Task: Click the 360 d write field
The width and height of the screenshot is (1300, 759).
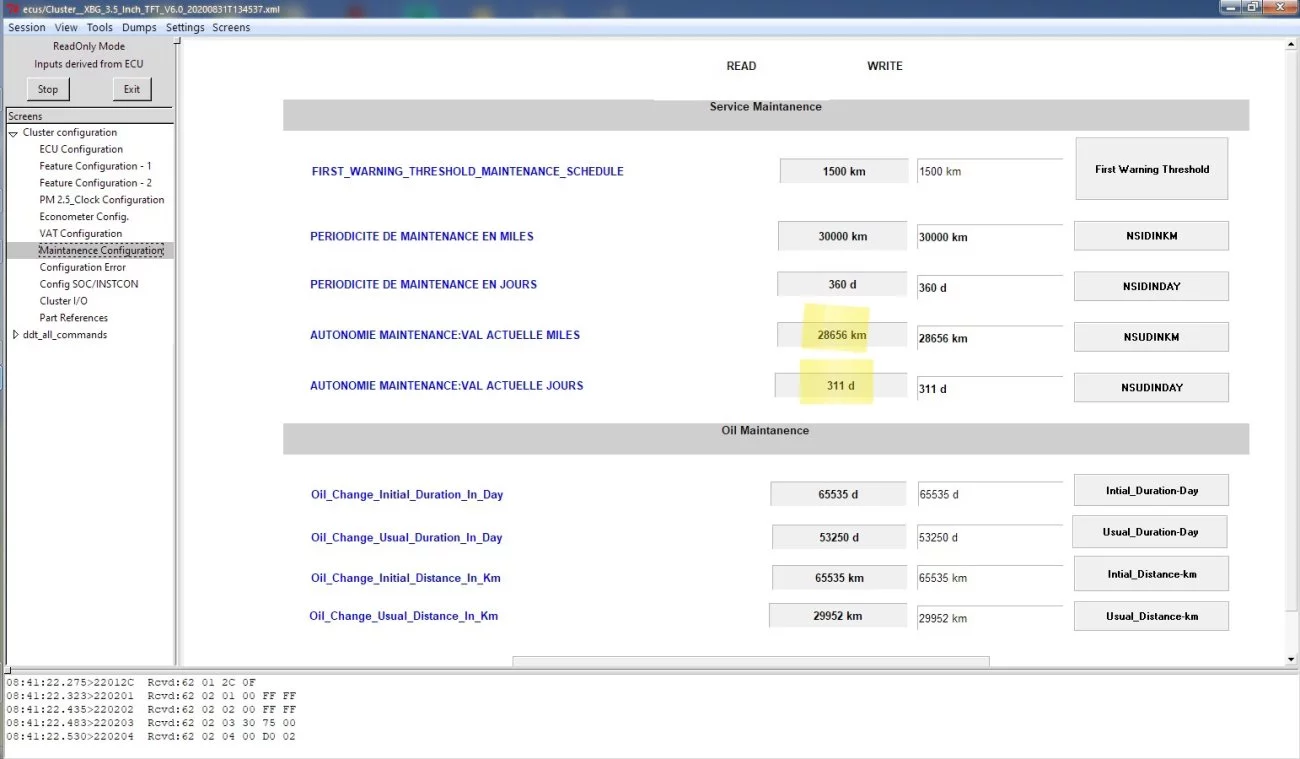Action: tap(990, 287)
